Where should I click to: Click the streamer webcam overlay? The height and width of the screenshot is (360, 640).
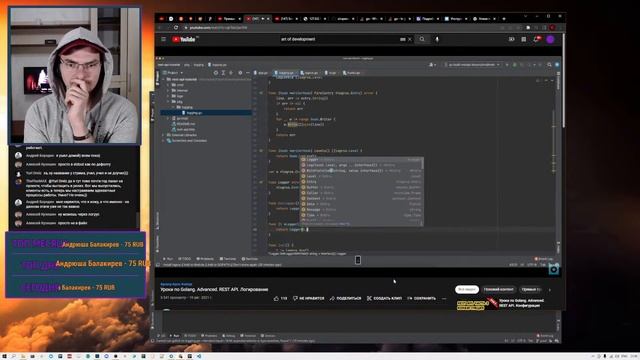click(x=75, y=75)
